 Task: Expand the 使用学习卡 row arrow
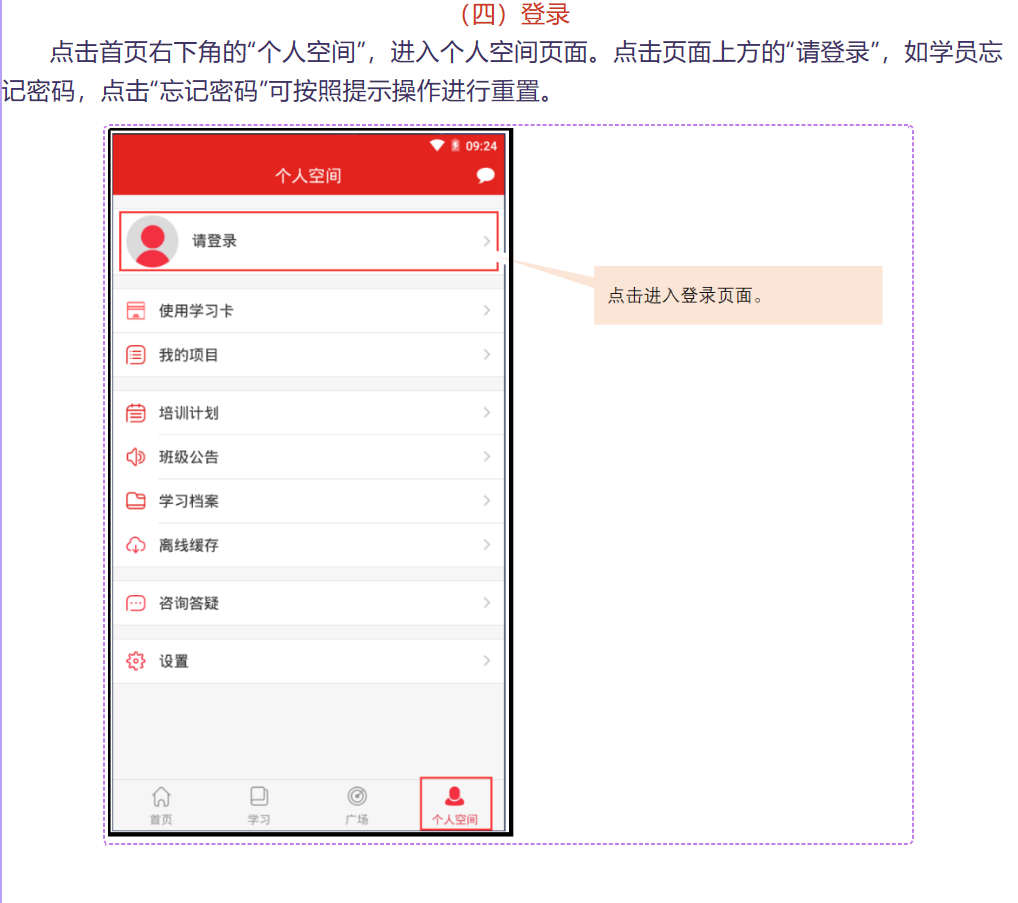coord(486,311)
